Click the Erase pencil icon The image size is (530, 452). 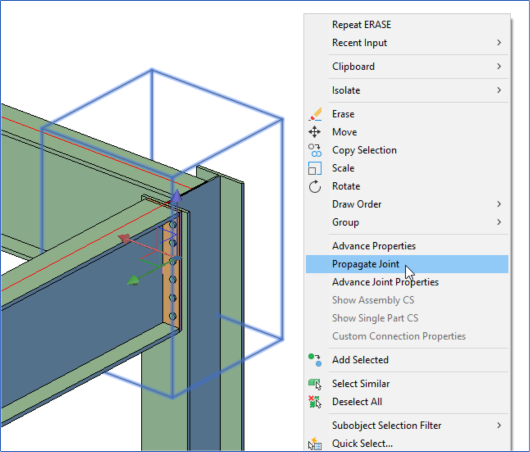(x=315, y=114)
